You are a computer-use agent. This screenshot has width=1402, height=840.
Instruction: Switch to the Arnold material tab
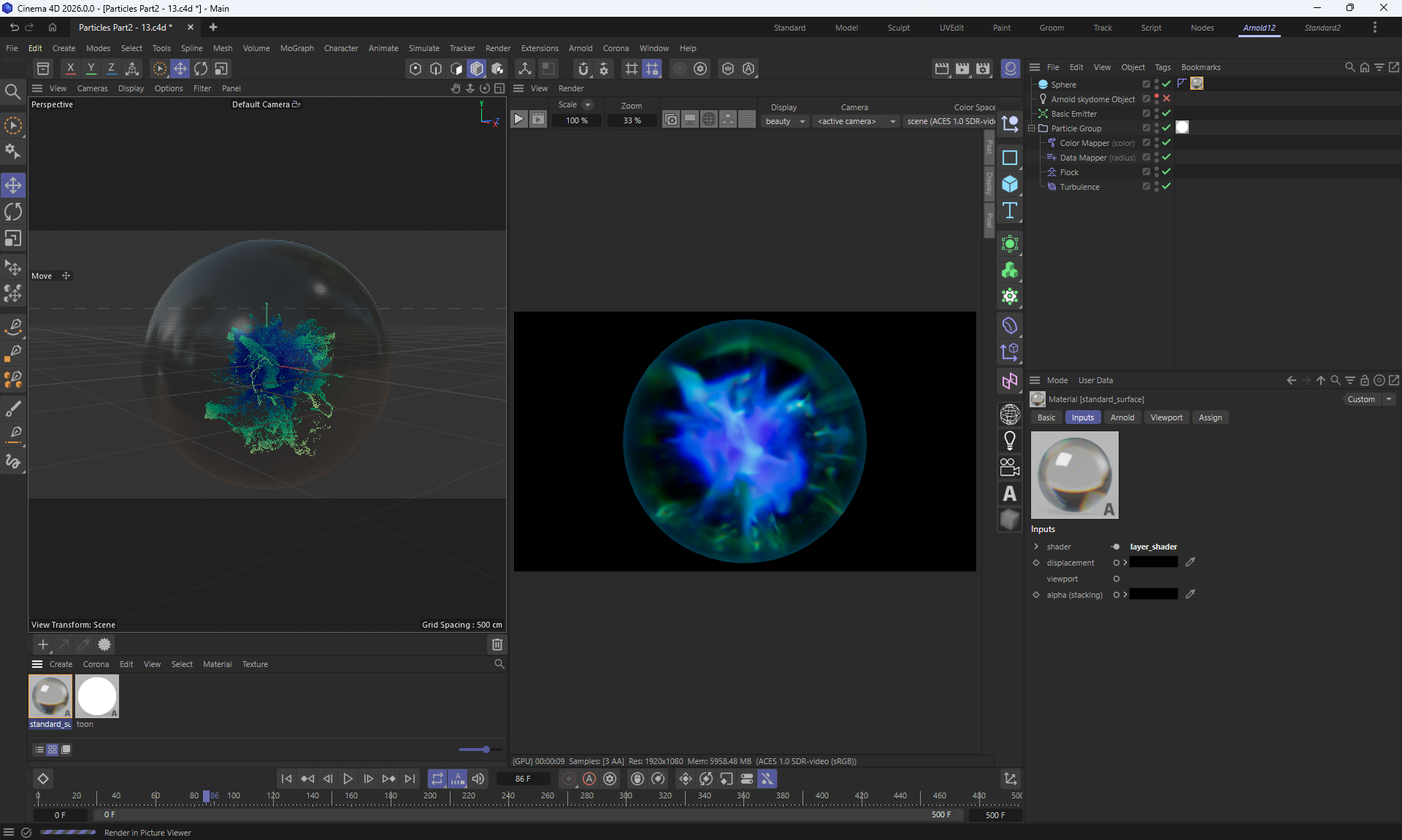(x=1122, y=417)
